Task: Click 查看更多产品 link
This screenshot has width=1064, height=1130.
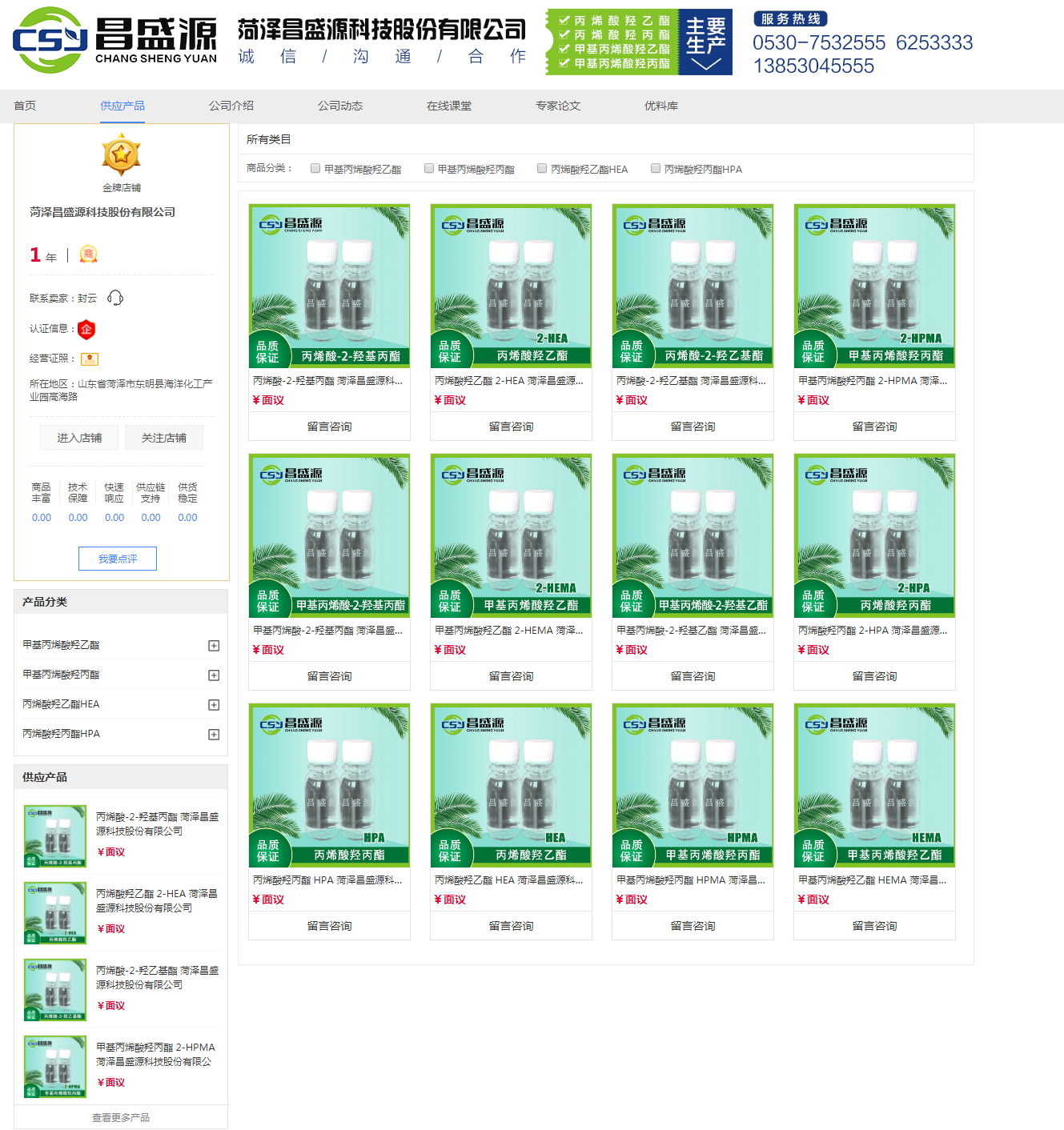Action: pos(121,1117)
